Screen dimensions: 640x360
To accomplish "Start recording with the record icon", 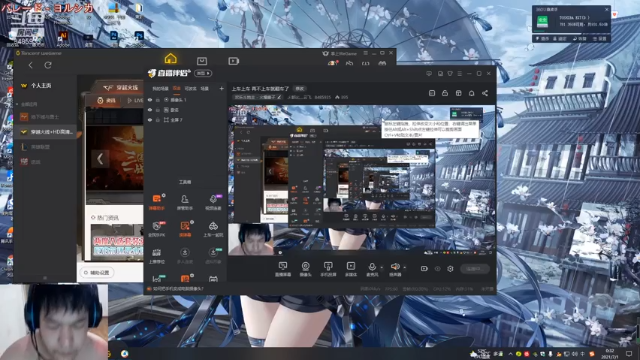I will 424,269.
